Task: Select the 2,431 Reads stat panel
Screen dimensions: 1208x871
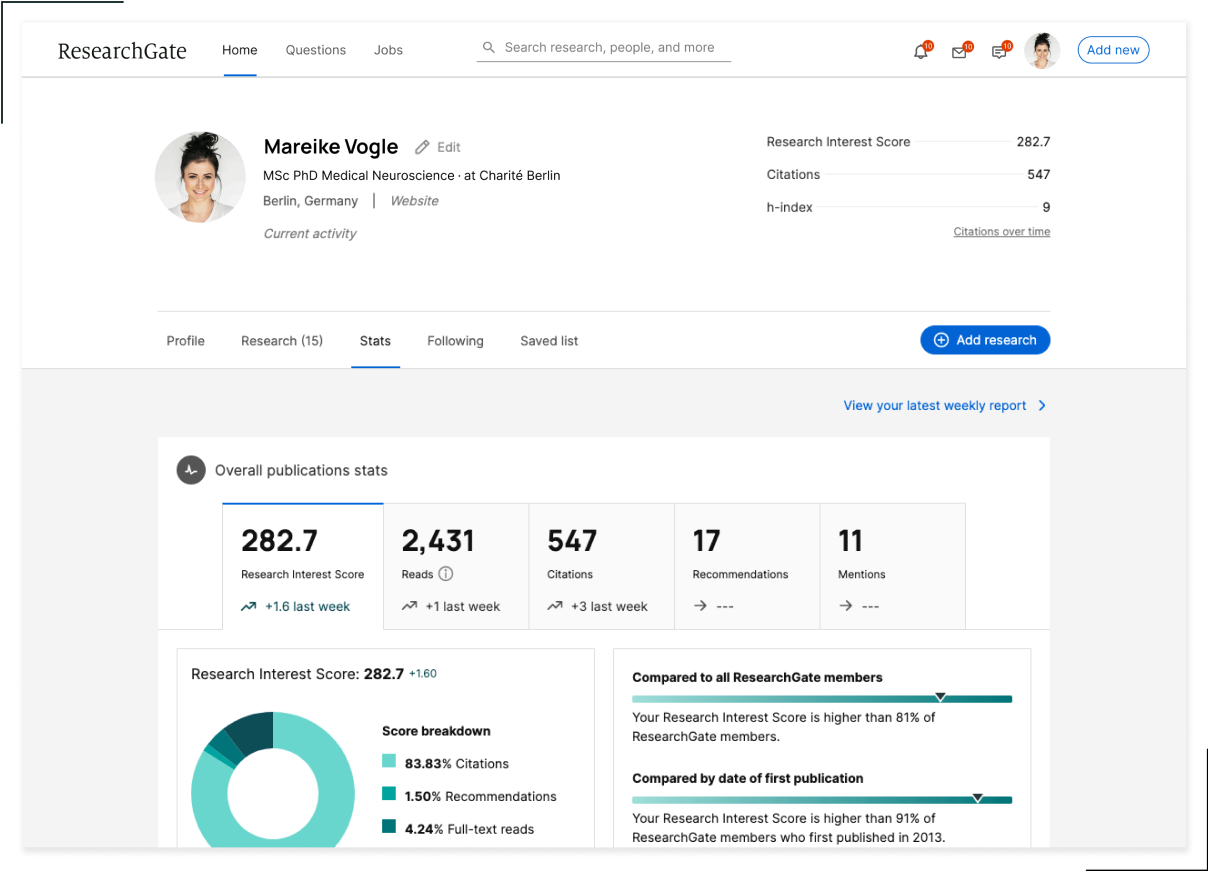Action: (455, 565)
